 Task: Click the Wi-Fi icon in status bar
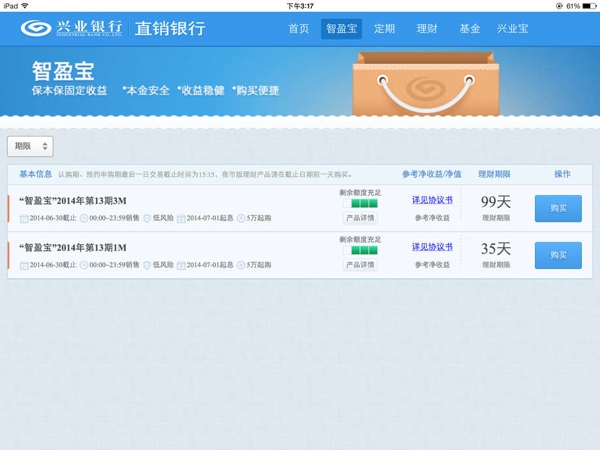click(25, 6)
